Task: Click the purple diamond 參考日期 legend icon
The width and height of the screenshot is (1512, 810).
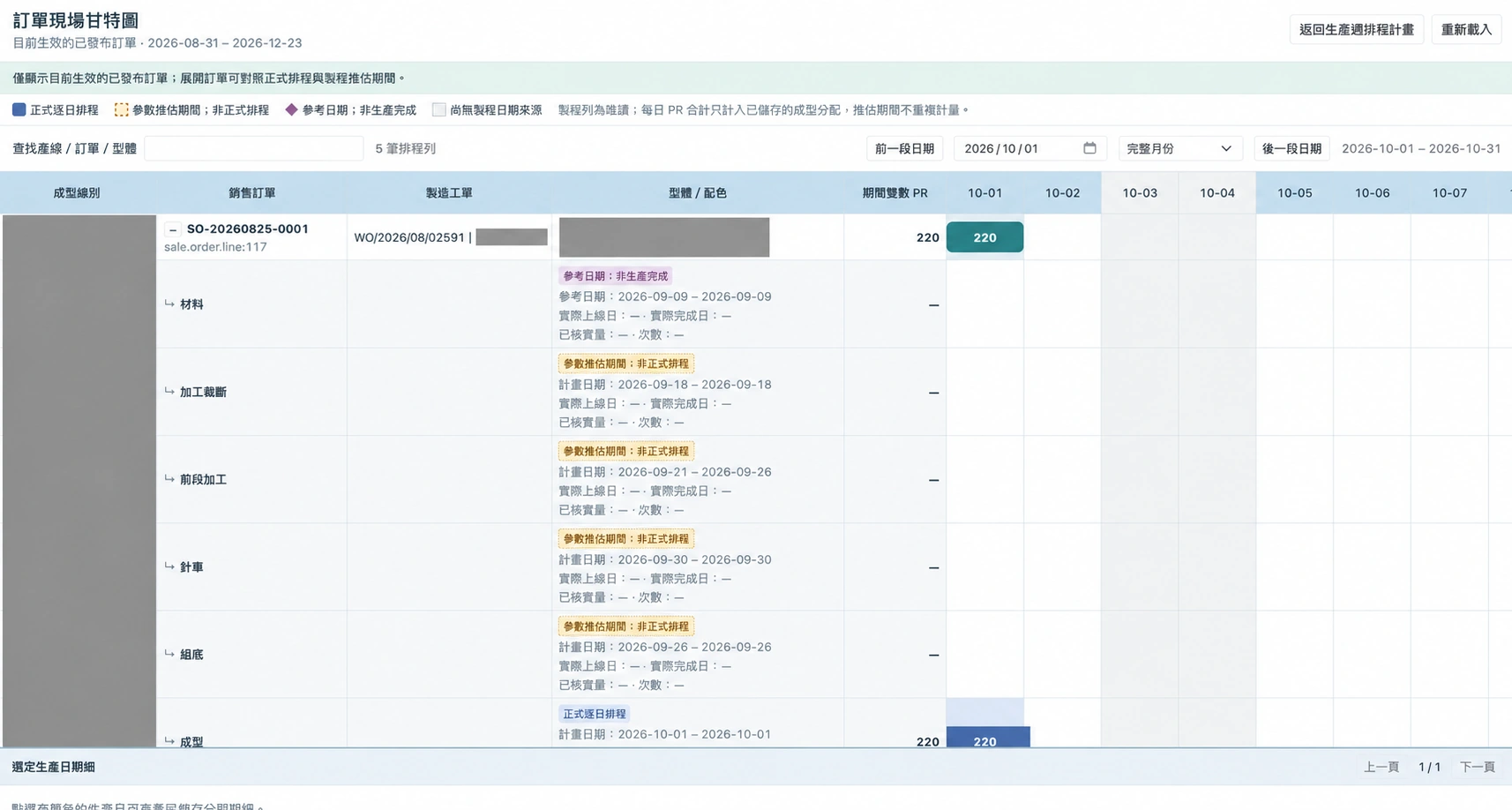Action: click(x=291, y=109)
